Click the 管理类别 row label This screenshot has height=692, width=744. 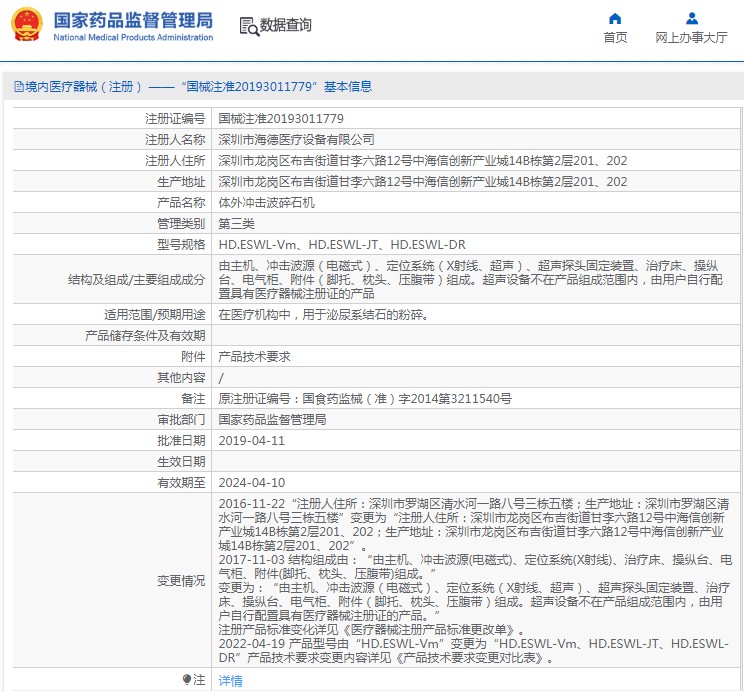(x=181, y=224)
